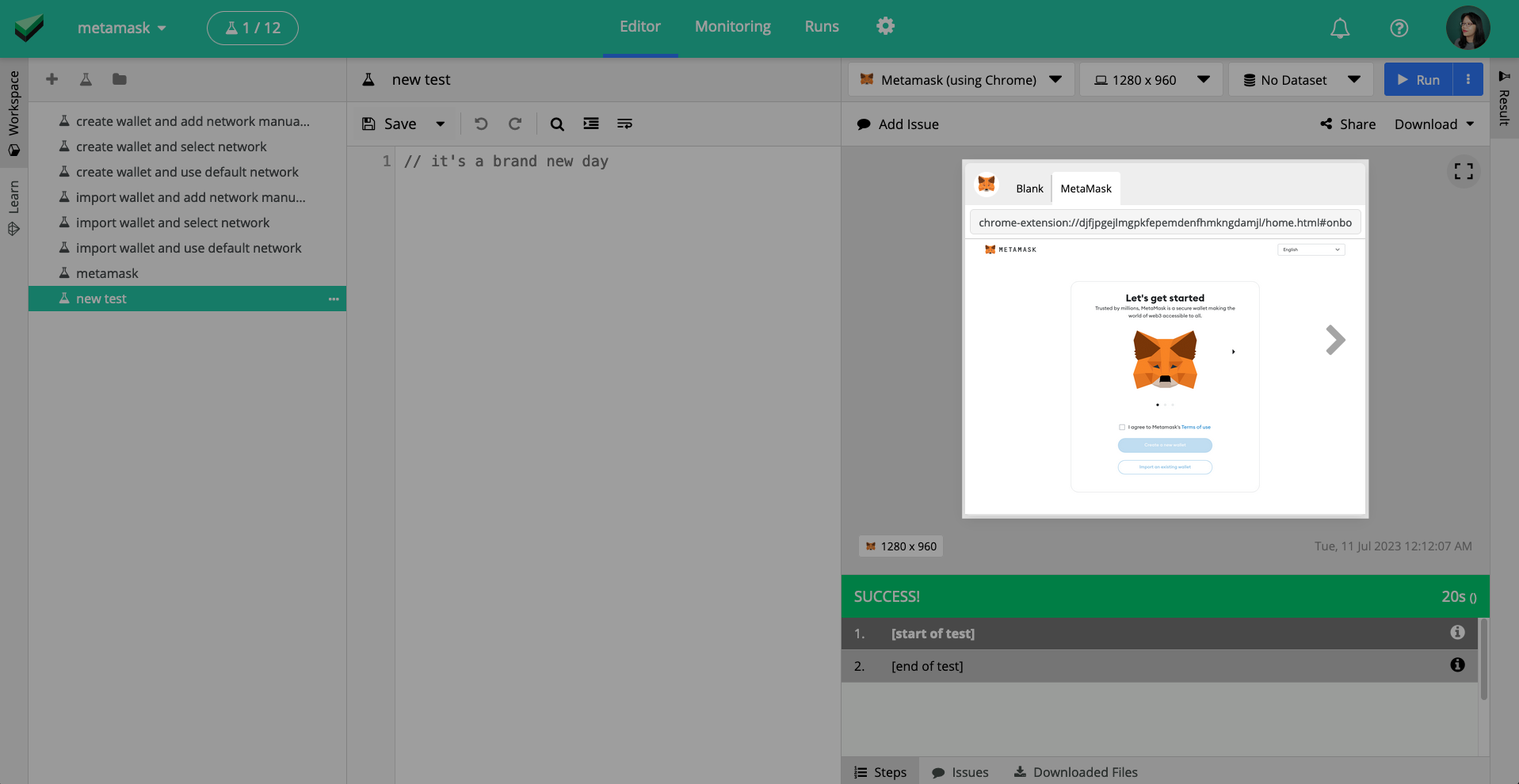Select the Blank tab in the screenshot
1519x784 pixels.
[x=1029, y=188]
